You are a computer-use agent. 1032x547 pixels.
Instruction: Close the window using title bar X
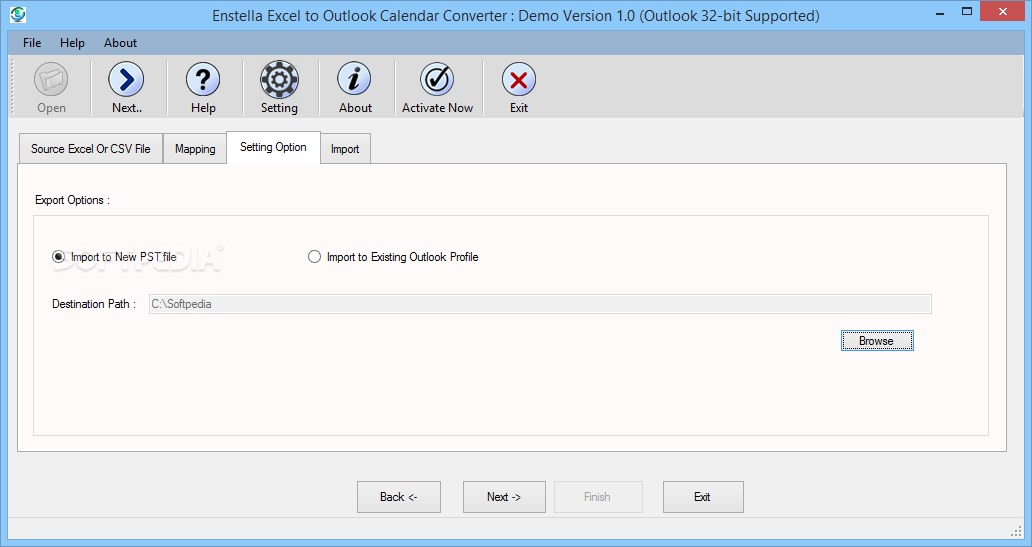(x=1003, y=12)
